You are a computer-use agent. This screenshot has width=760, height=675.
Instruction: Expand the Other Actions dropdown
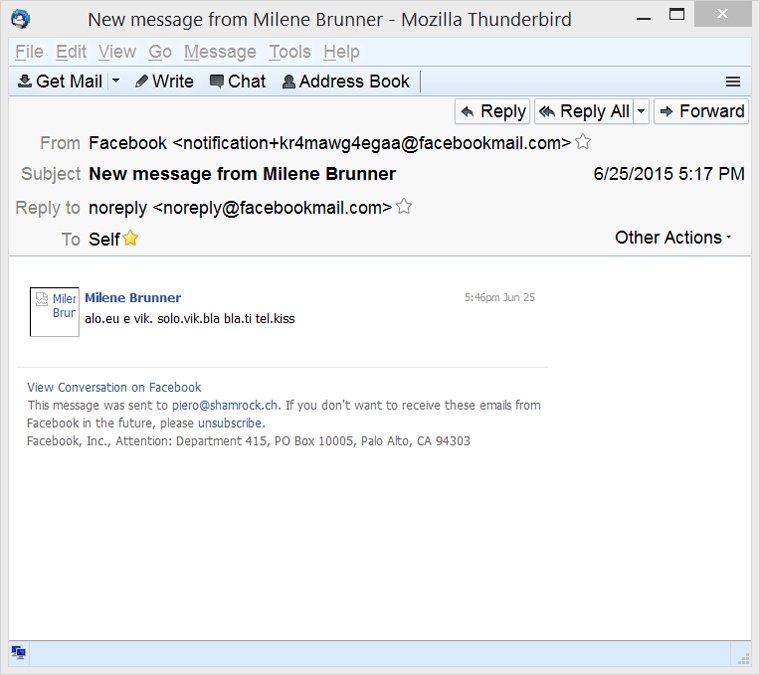click(x=673, y=238)
